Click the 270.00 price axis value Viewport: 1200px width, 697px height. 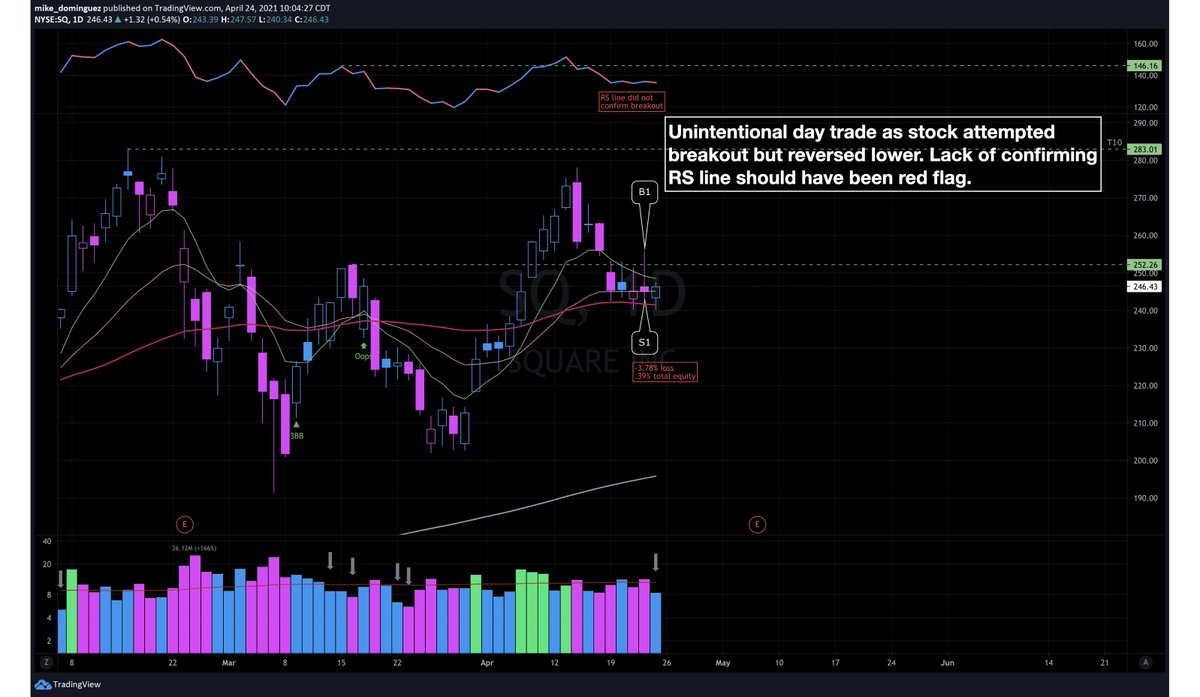click(1146, 198)
